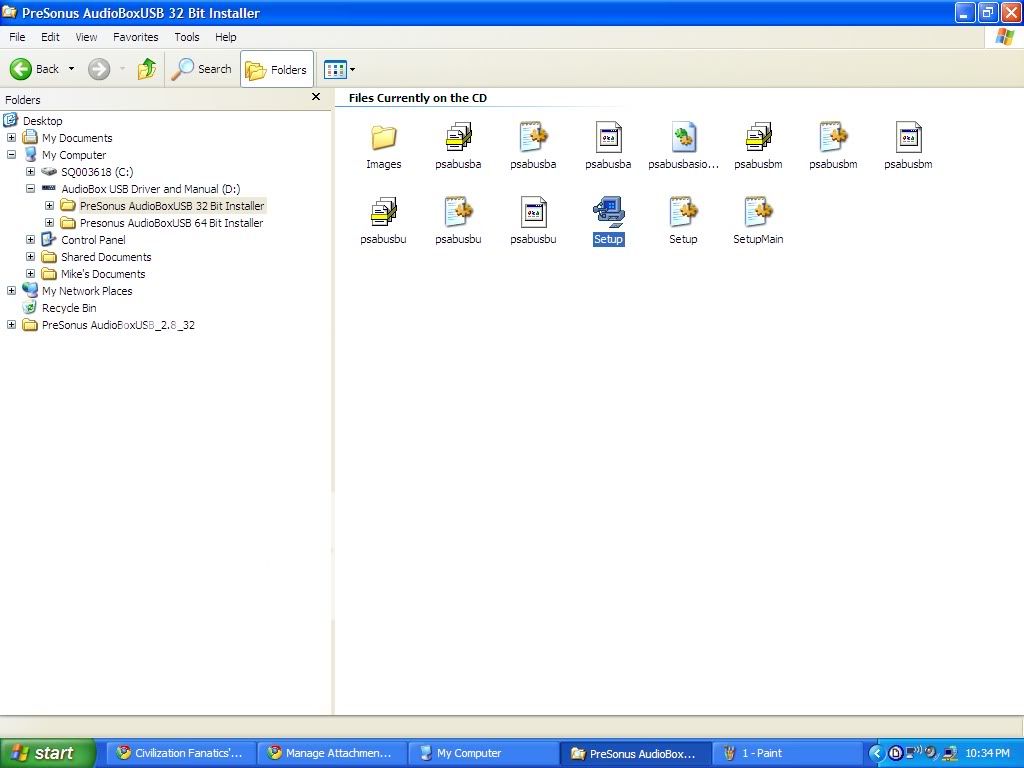Select the psabusba file with yellow-striped stacked-pages icon
Image resolution: width=1024 pixels, height=768 pixels.
[458, 146]
